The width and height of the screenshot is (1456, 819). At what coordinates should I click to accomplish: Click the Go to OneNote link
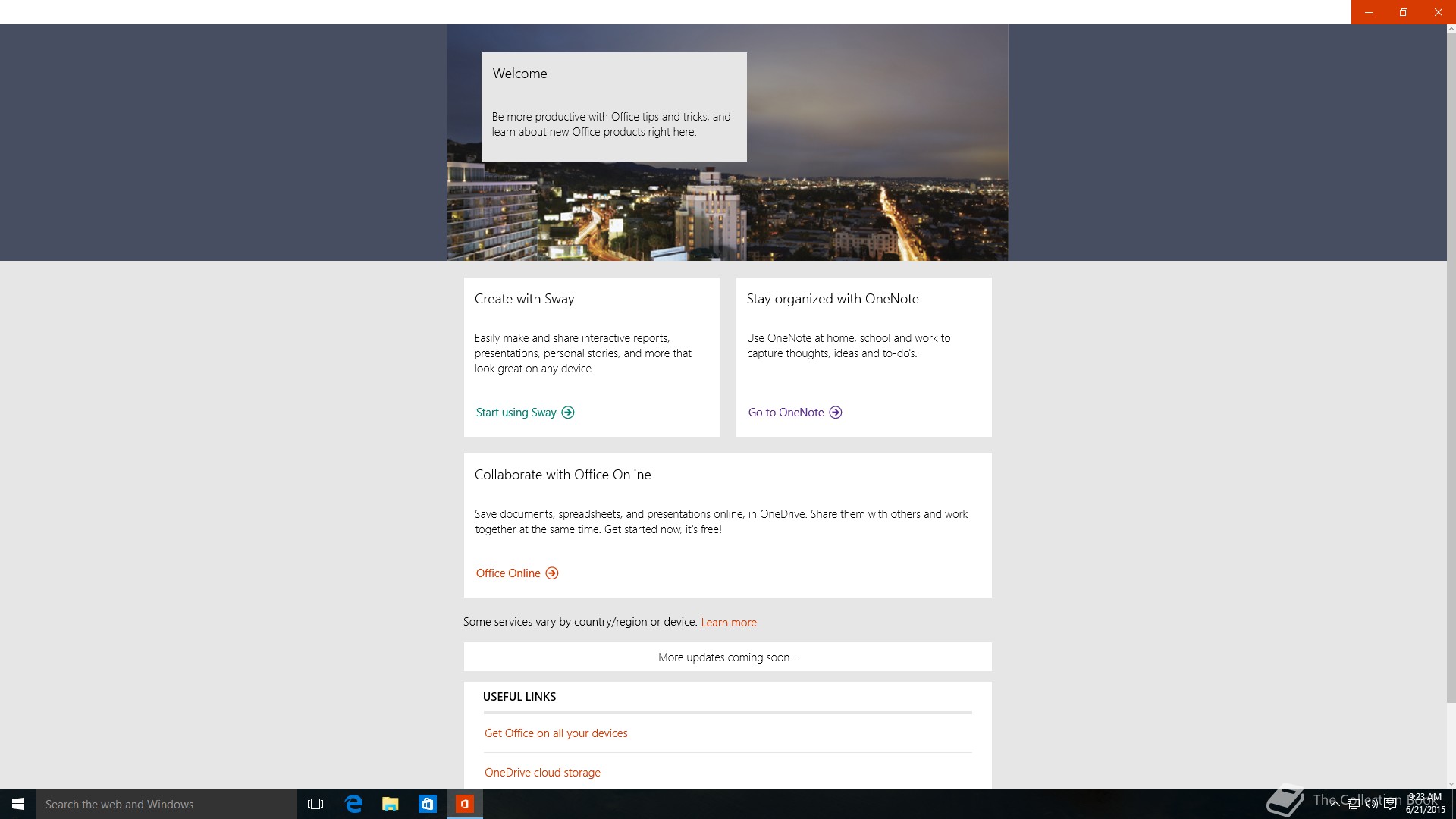tap(786, 413)
